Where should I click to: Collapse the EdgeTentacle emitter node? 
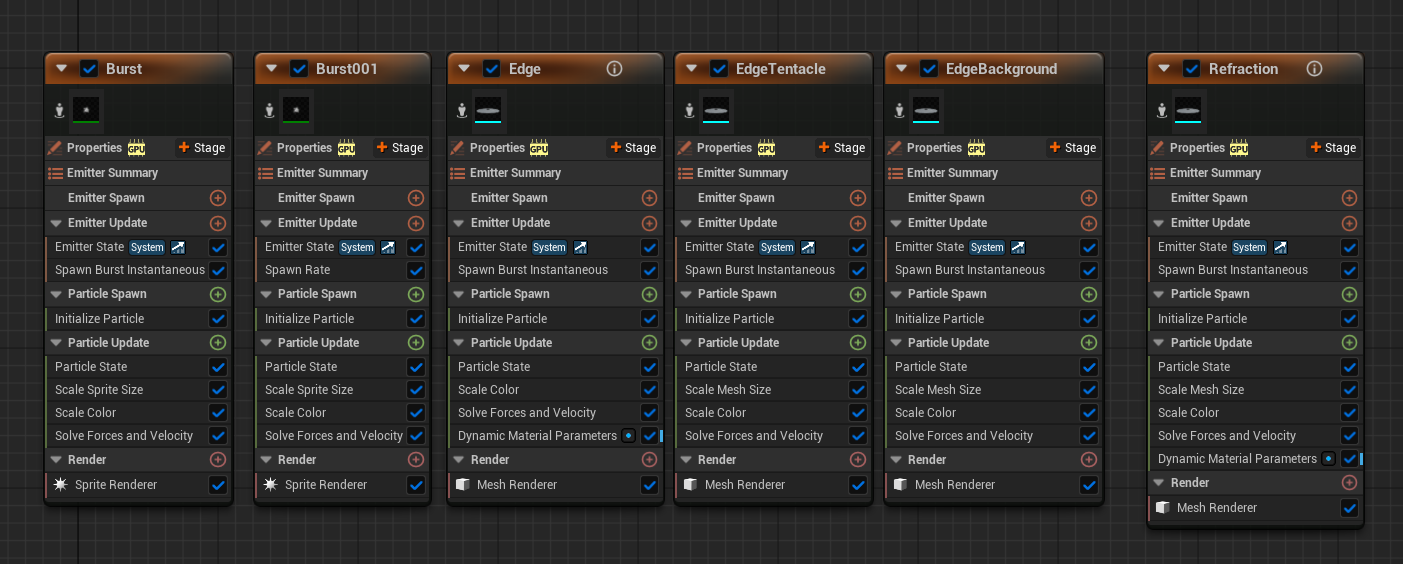tap(692, 69)
